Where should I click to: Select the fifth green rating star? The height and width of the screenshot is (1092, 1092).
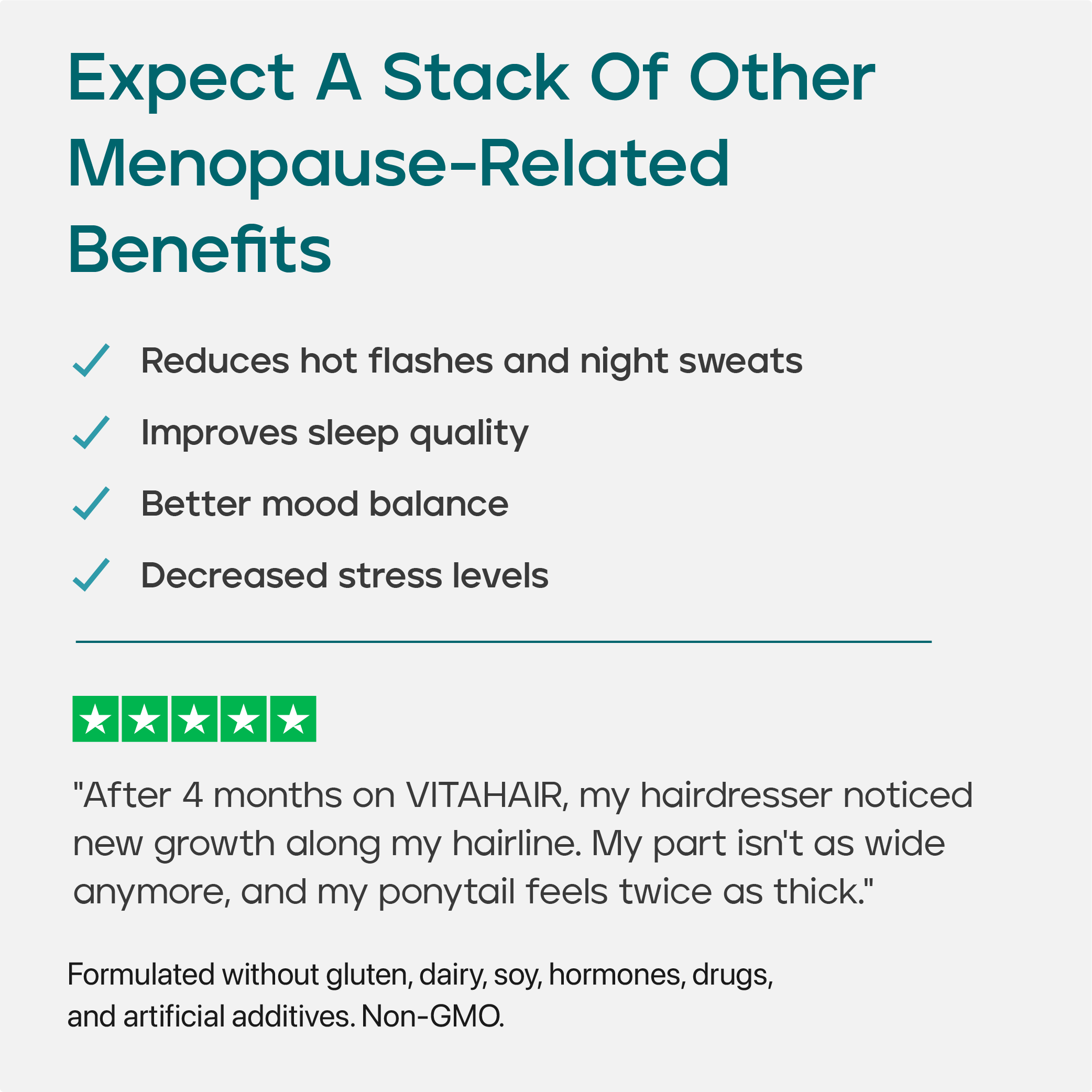293,719
